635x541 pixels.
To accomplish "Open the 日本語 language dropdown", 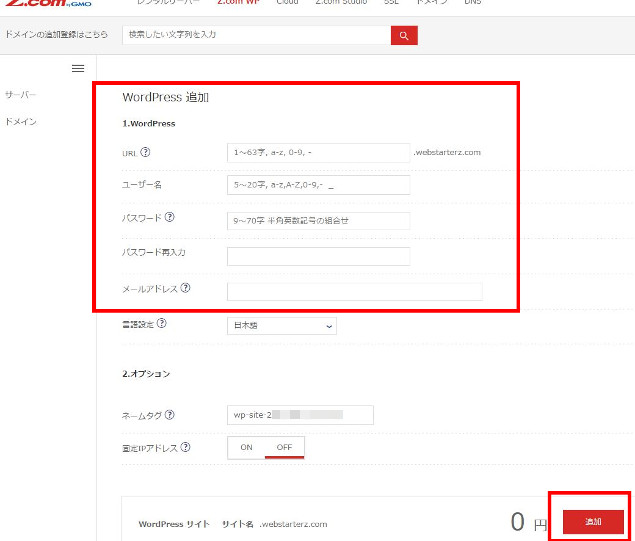I will tap(281, 326).
